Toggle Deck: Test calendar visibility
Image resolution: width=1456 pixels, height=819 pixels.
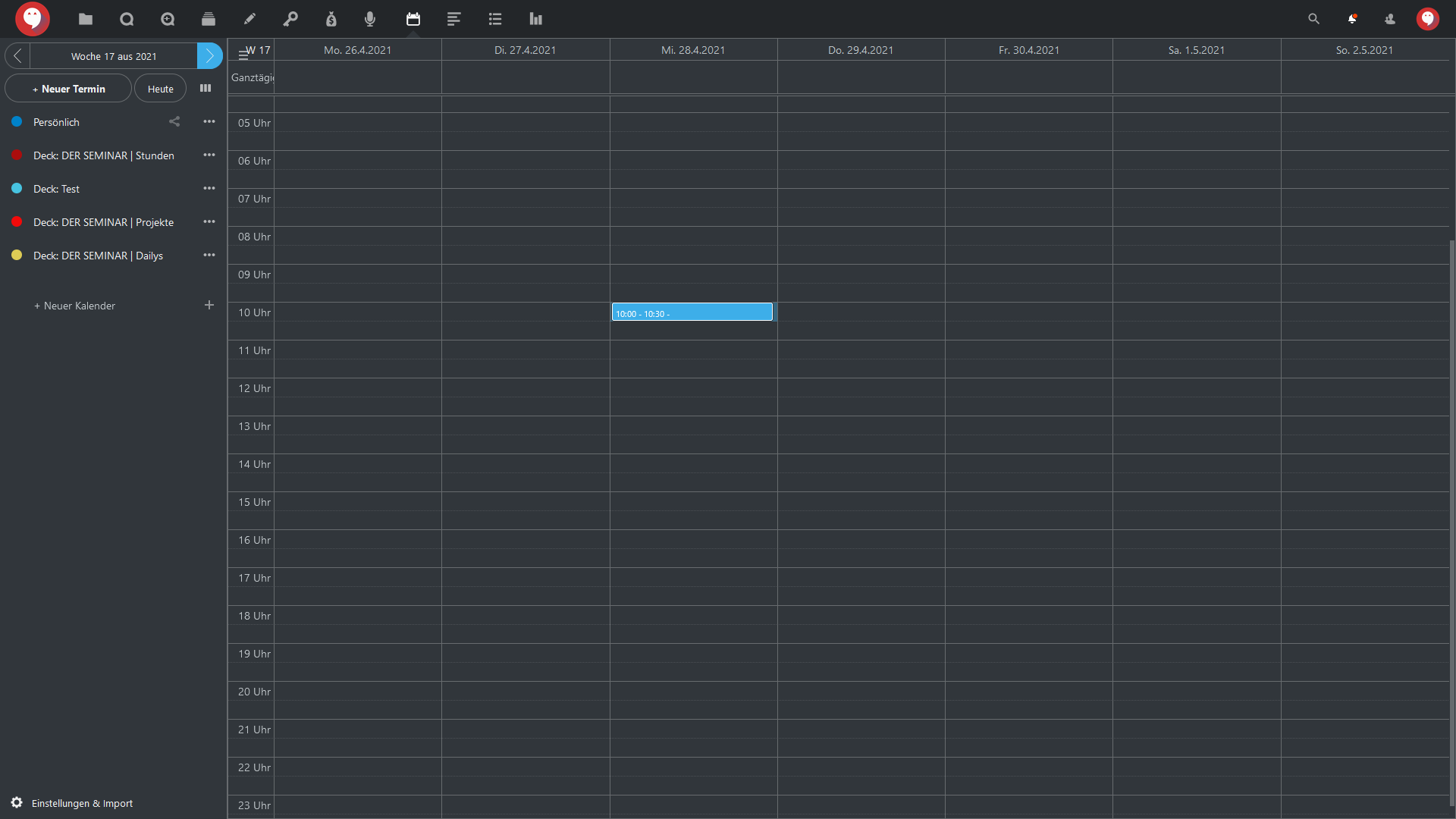17,189
